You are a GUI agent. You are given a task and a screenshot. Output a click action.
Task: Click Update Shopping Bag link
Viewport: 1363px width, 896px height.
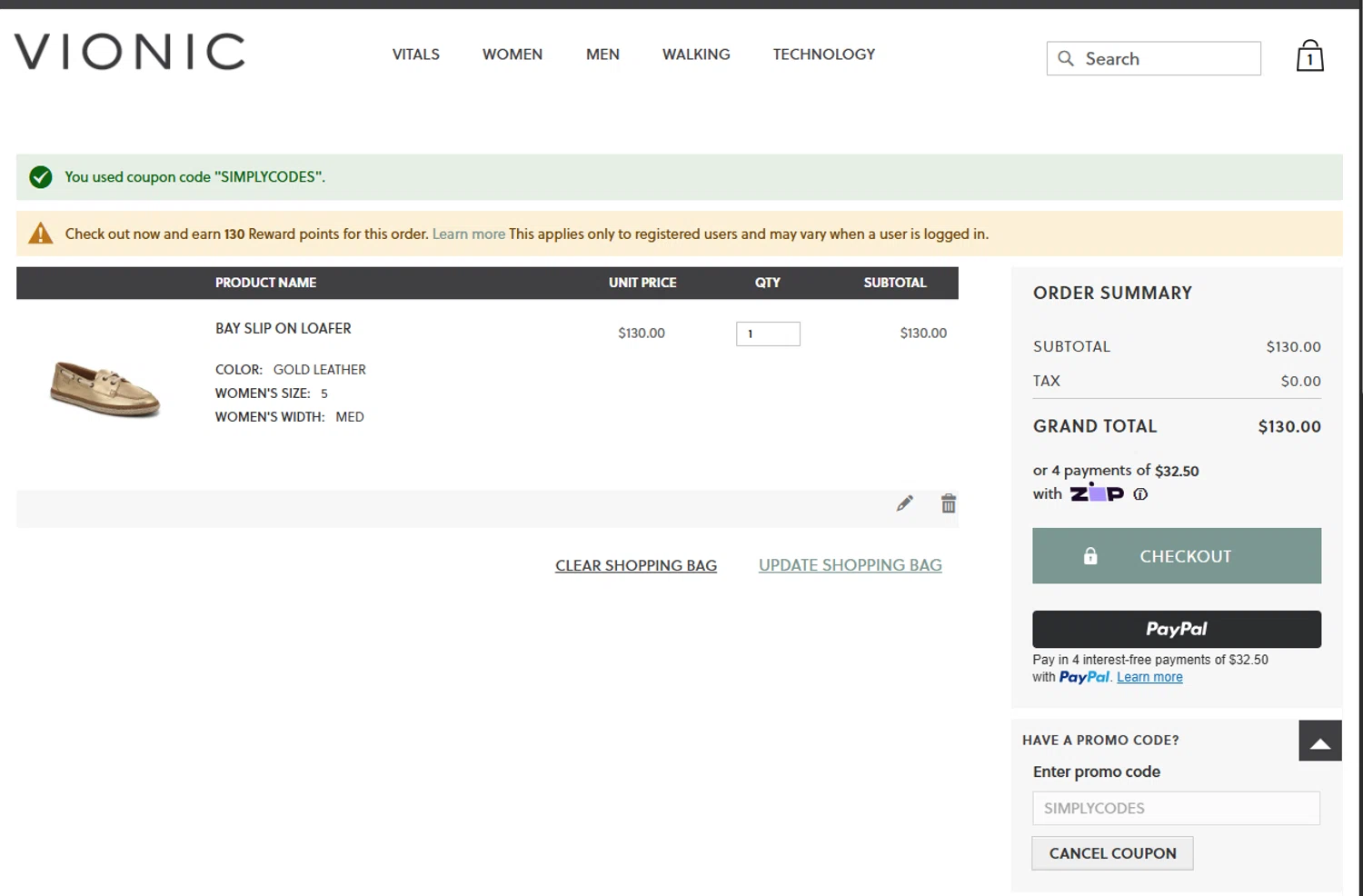pyautogui.click(x=851, y=565)
